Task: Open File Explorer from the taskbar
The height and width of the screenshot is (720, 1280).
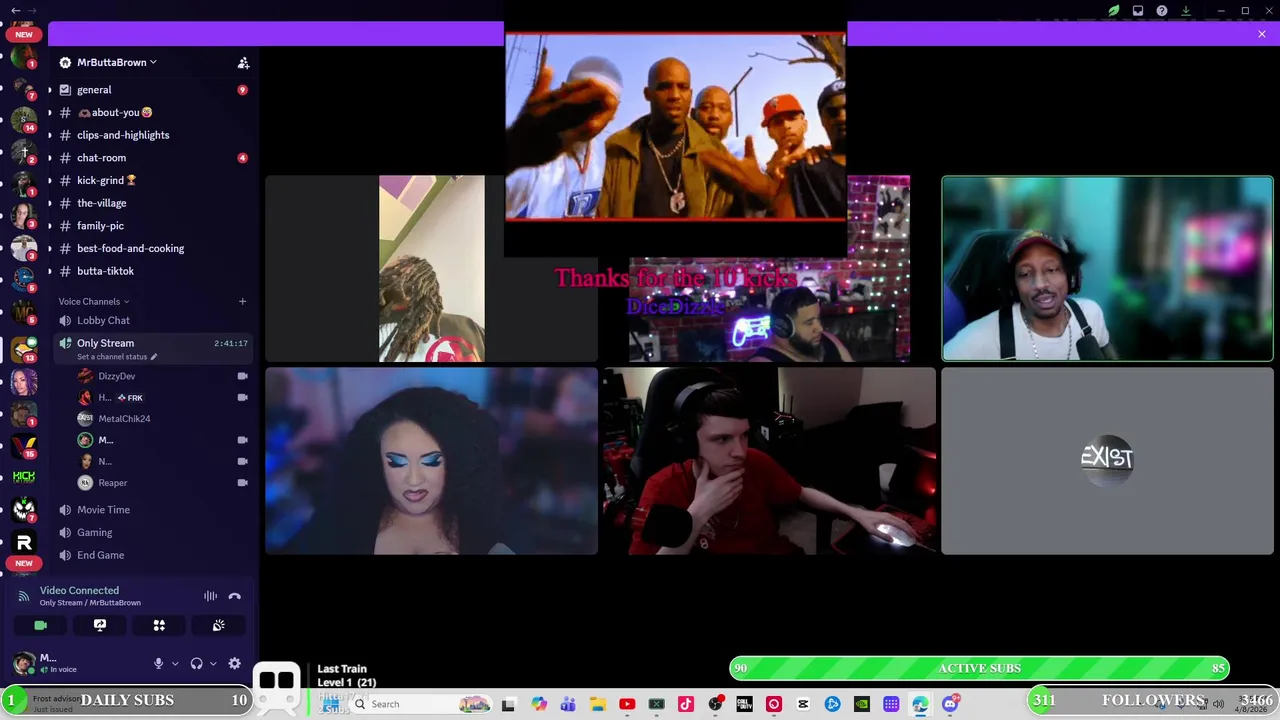Action: 598,704
